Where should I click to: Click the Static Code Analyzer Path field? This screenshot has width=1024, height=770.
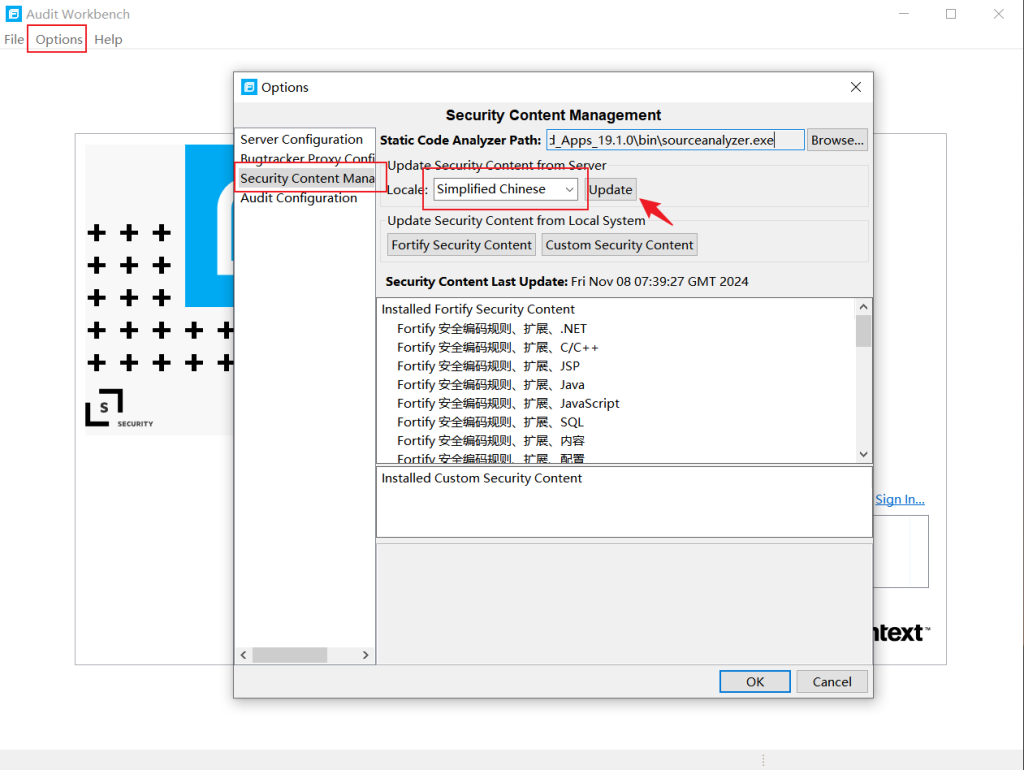tap(675, 140)
